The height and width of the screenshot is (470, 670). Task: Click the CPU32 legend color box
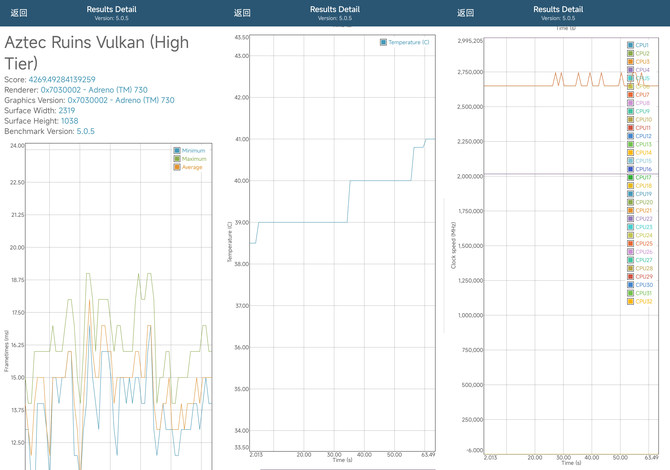631,301
